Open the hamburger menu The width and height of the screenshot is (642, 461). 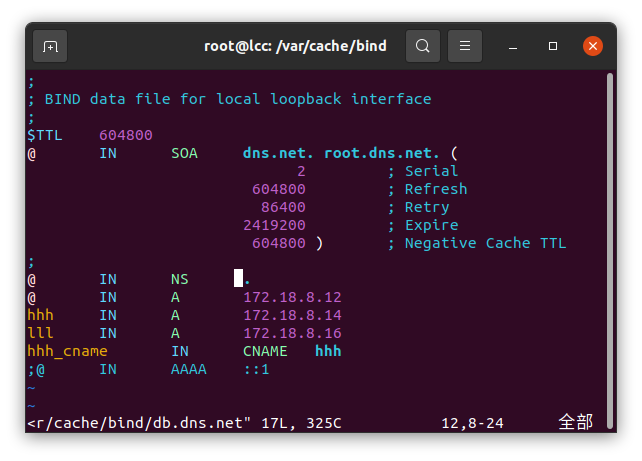(465, 46)
